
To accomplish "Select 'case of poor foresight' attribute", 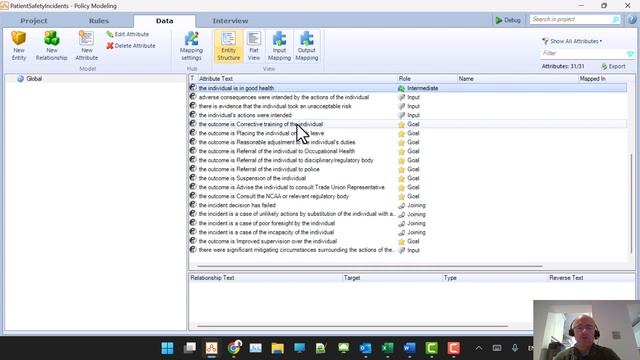I will click(267, 223).
